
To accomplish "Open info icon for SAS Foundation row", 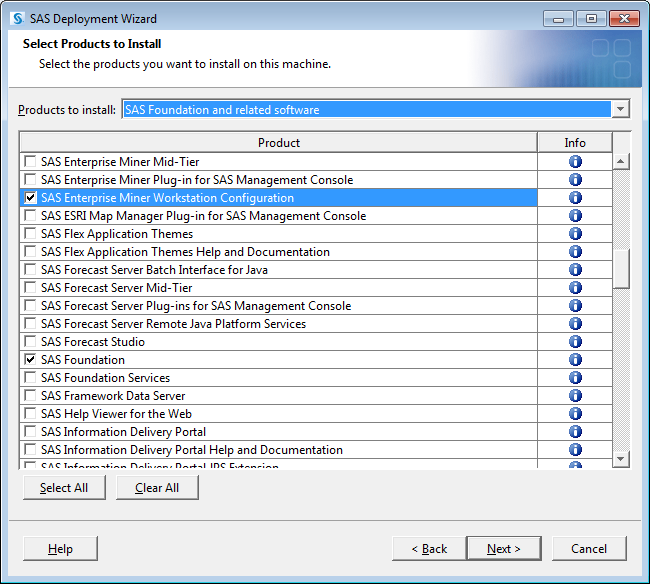I will click(575, 360).
